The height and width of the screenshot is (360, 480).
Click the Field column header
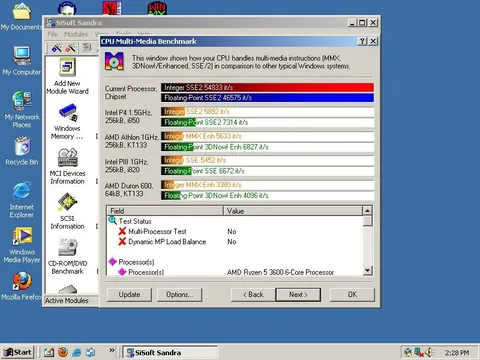pos(165,211)
